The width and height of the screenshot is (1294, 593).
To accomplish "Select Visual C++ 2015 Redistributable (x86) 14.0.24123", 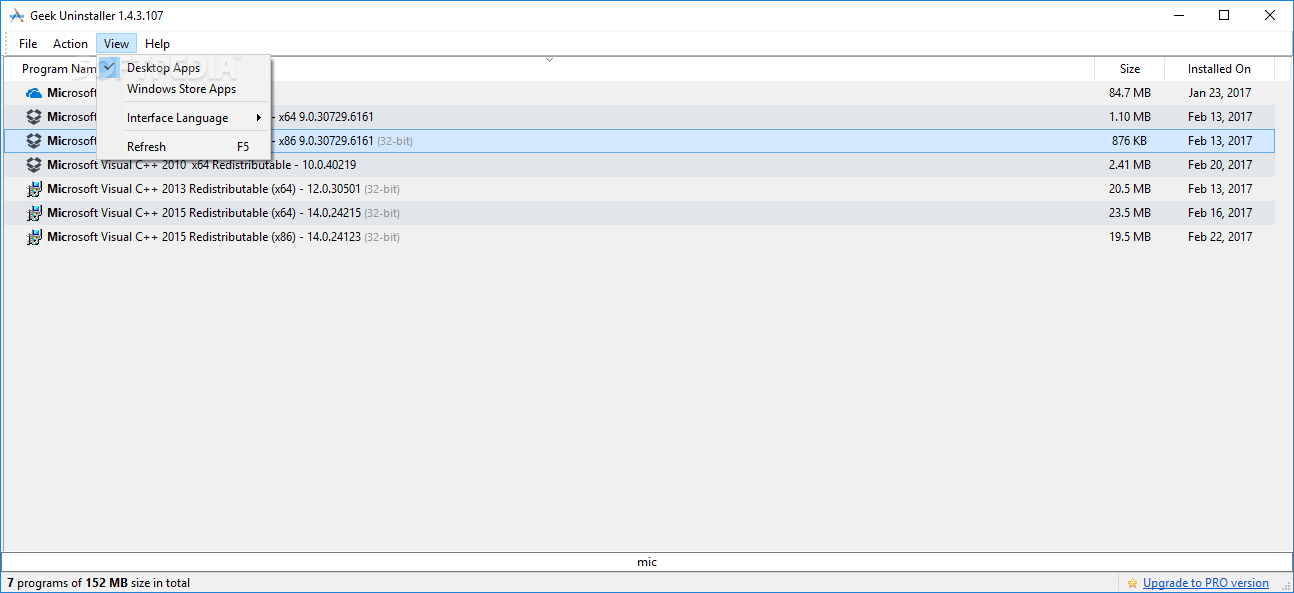I will point(639,237).
